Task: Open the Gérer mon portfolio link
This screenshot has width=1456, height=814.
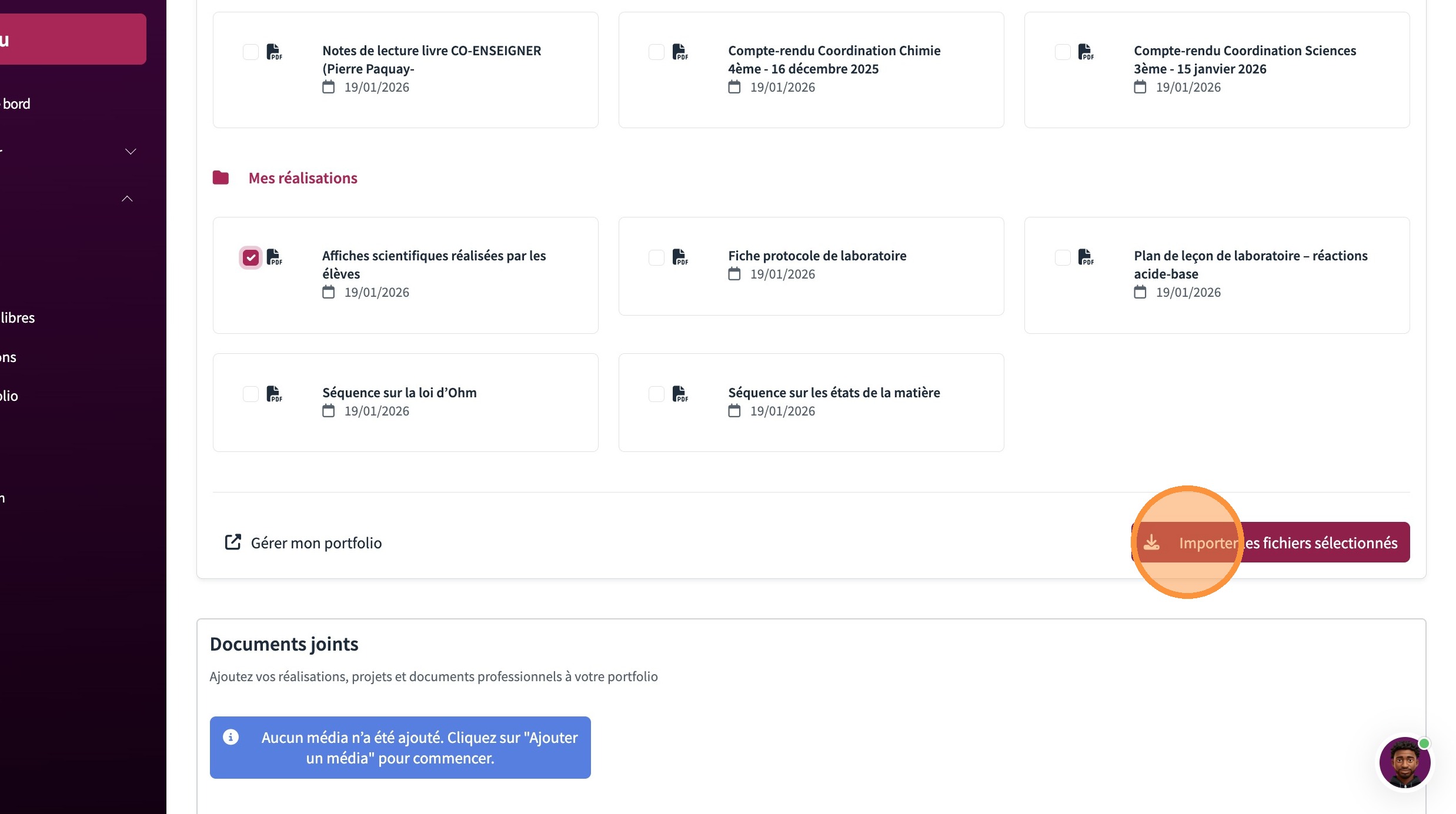Action: pyautogui.click(x=316, y=543)
